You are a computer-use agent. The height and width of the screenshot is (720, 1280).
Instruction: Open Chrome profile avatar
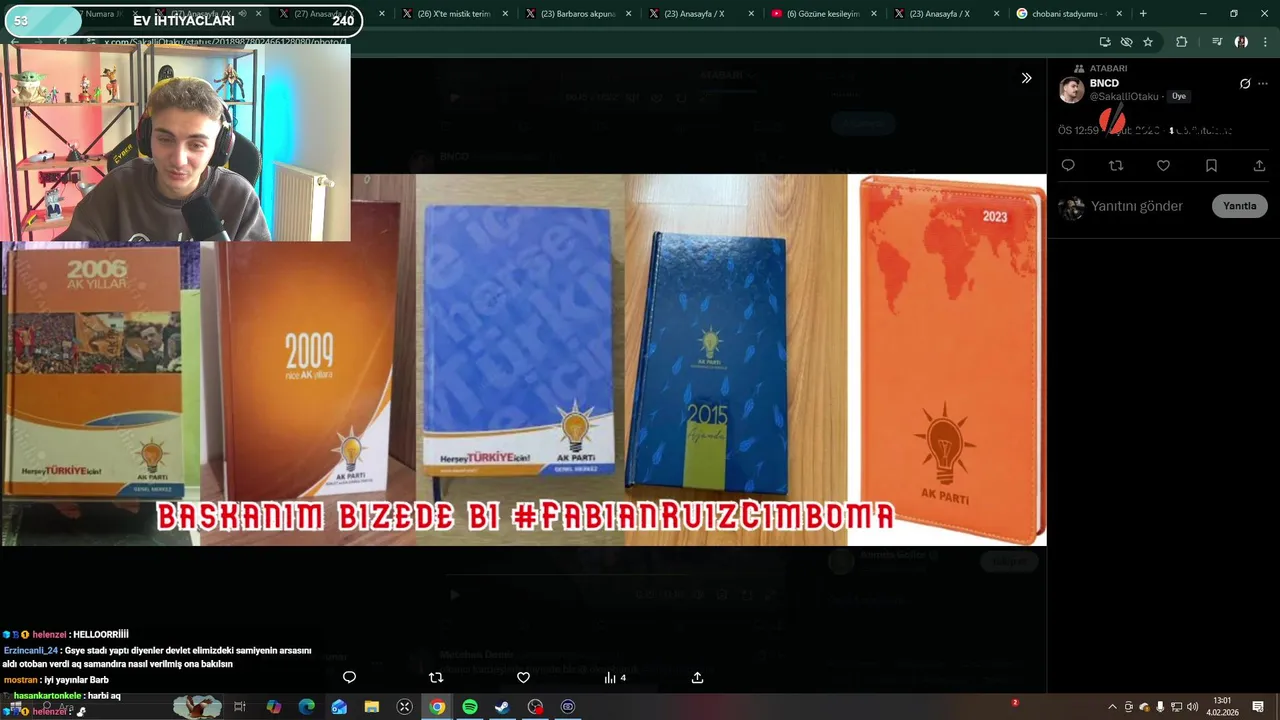[1241, 42]
